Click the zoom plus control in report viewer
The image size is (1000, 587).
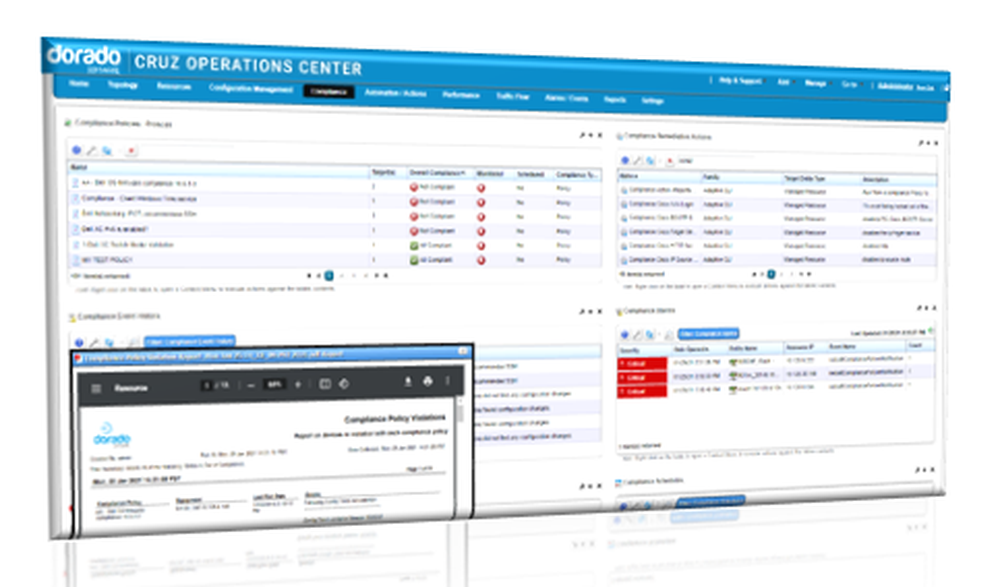297,385
